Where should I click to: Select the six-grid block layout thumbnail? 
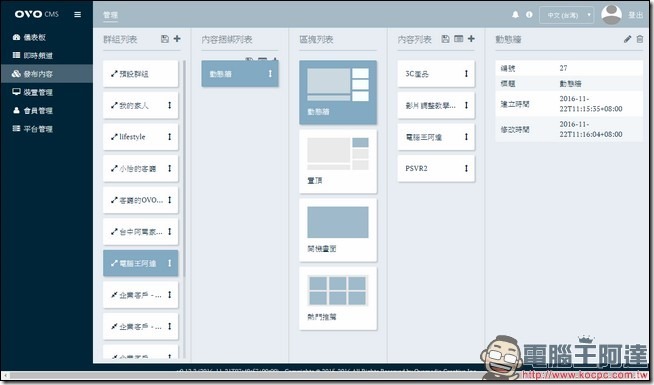338,291
